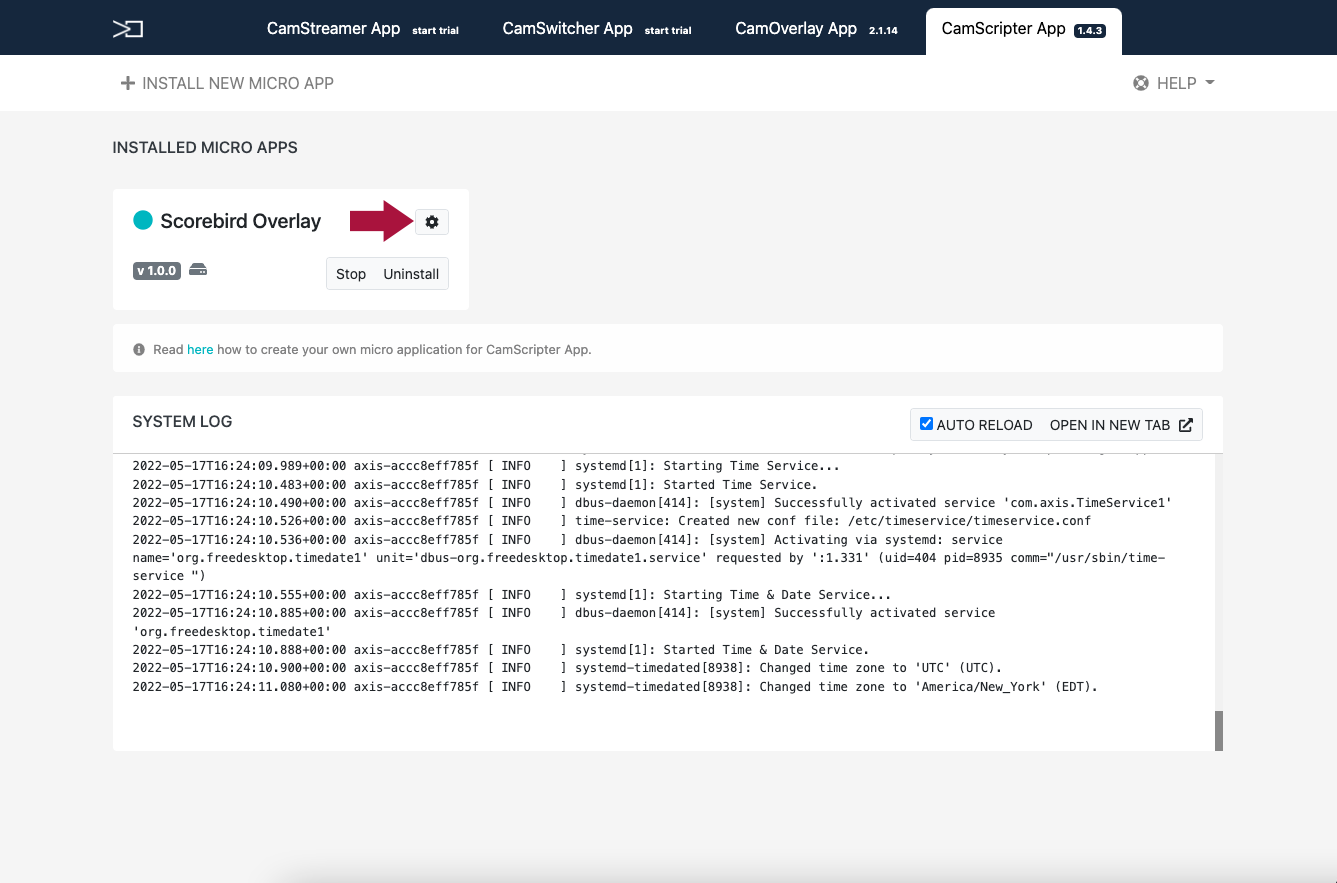Open Scorebird Overlay settings gear

click(x=432, y=222)
